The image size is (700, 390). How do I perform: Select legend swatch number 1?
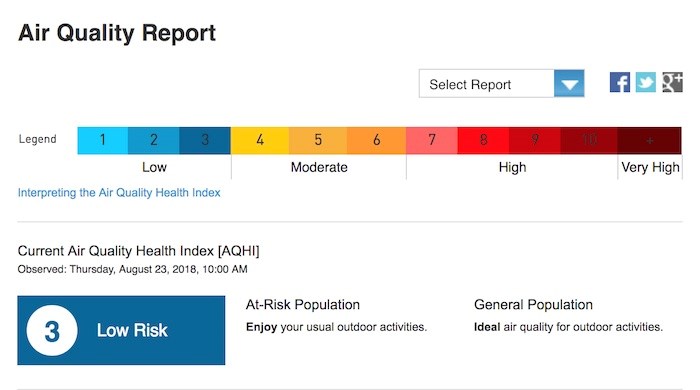tap(103, 140)
